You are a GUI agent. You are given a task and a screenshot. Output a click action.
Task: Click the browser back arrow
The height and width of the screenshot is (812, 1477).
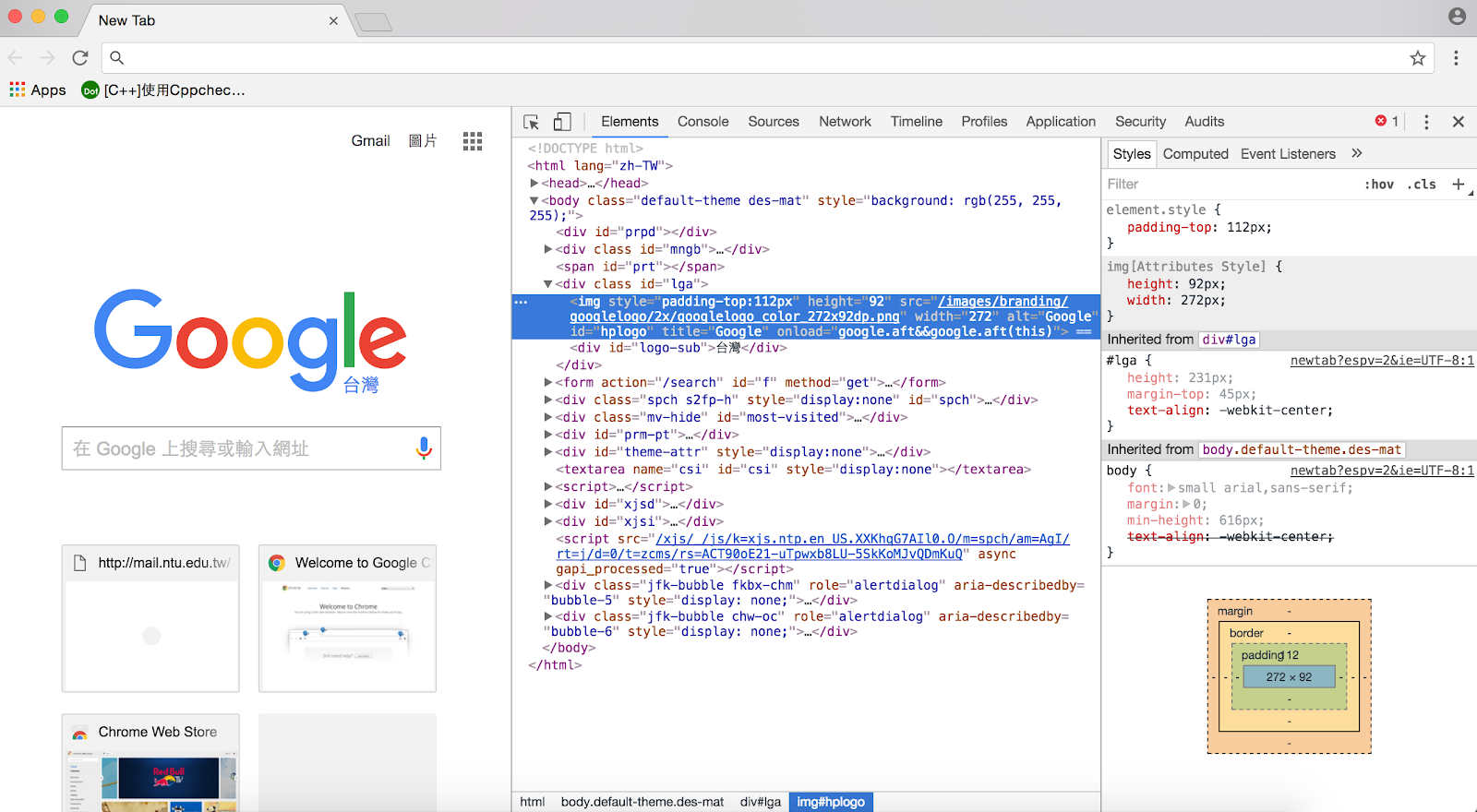[16, 58]
